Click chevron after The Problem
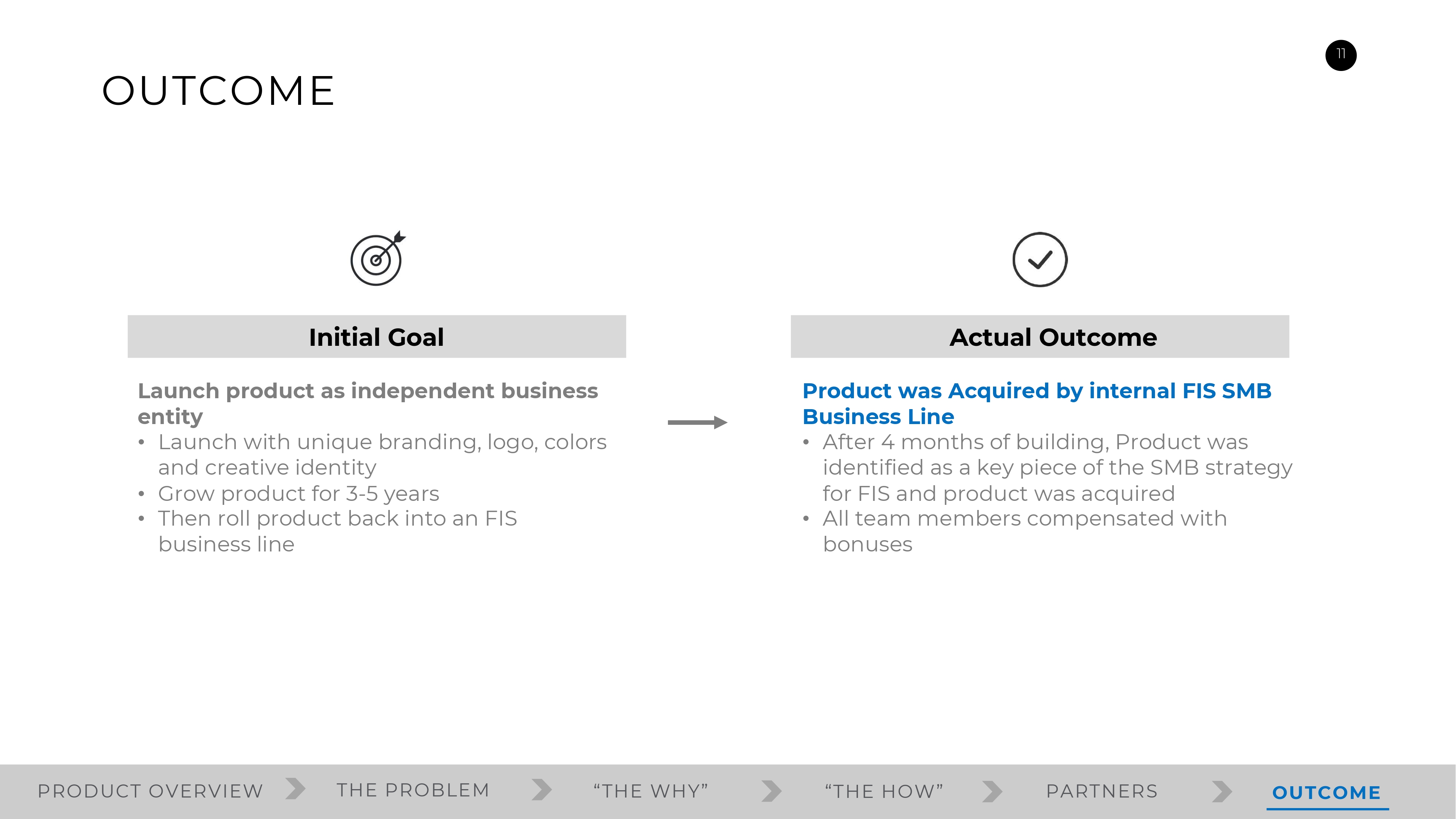The height and width of the screenshot is (819, 1456). [x=542, y=790]
